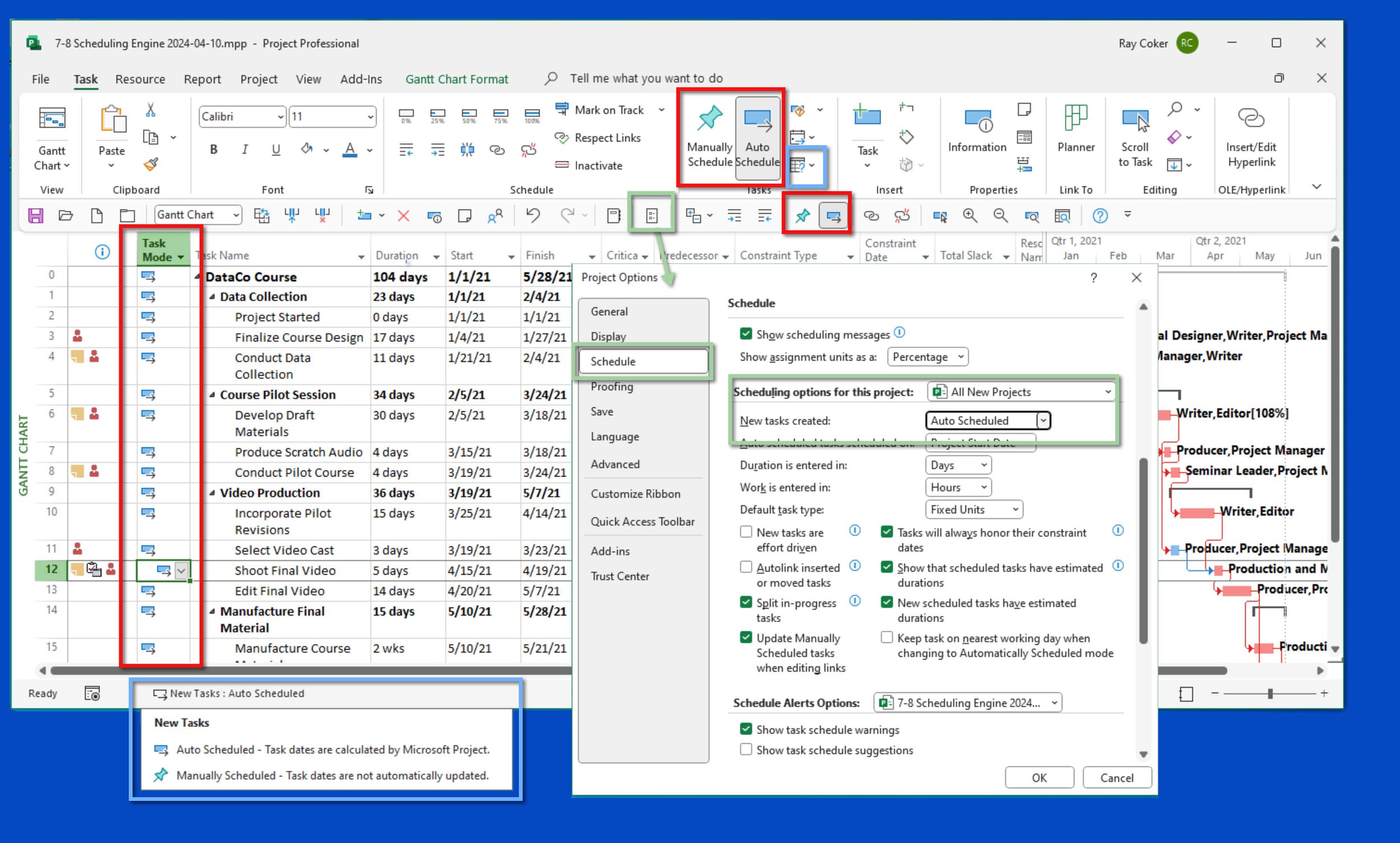Open the File menu
The width and height of the screenshot is (1400, 843).
tap(40, 79)
